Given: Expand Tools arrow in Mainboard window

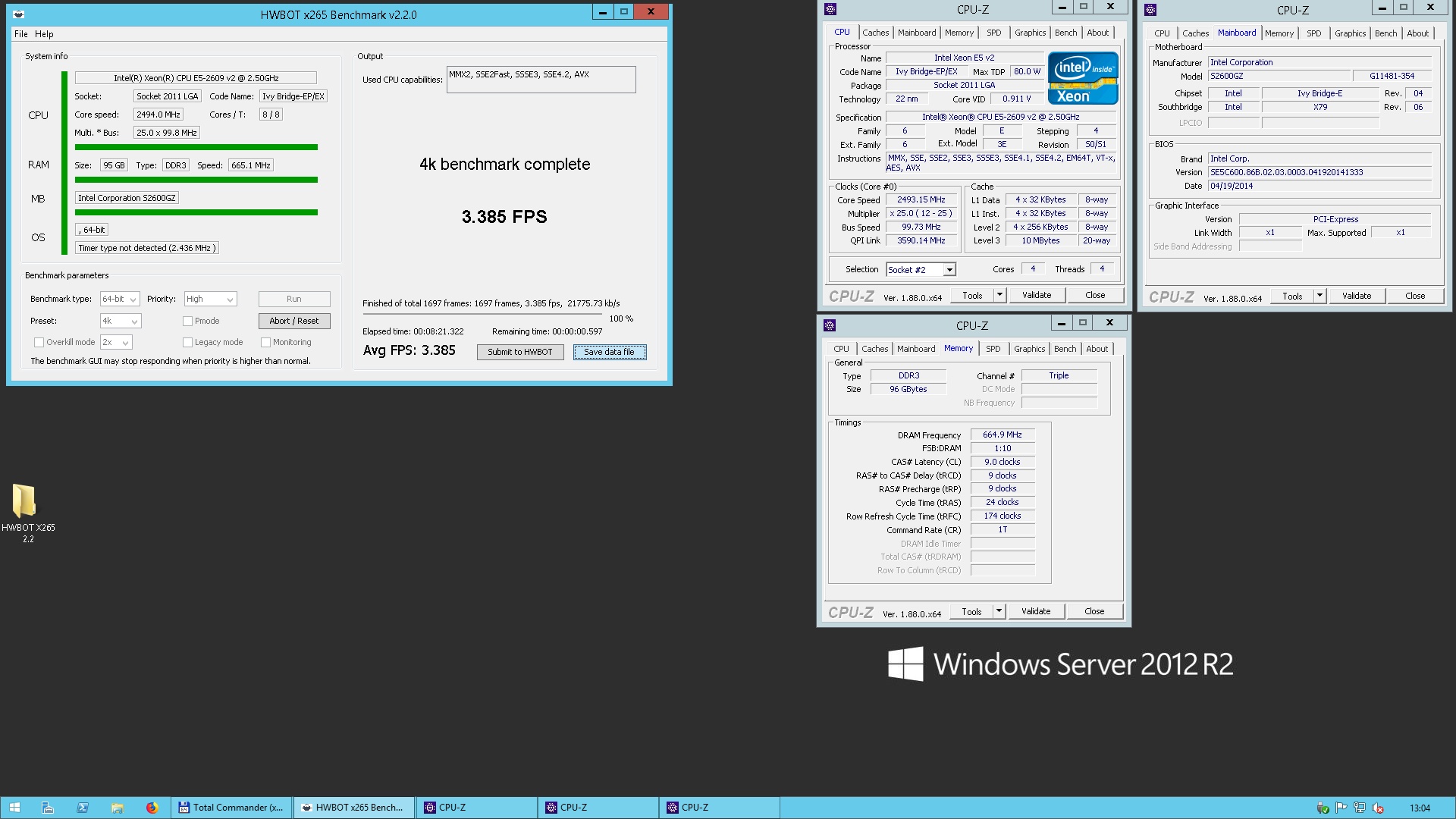Looking at the screenshot, I should [1319, 296].
